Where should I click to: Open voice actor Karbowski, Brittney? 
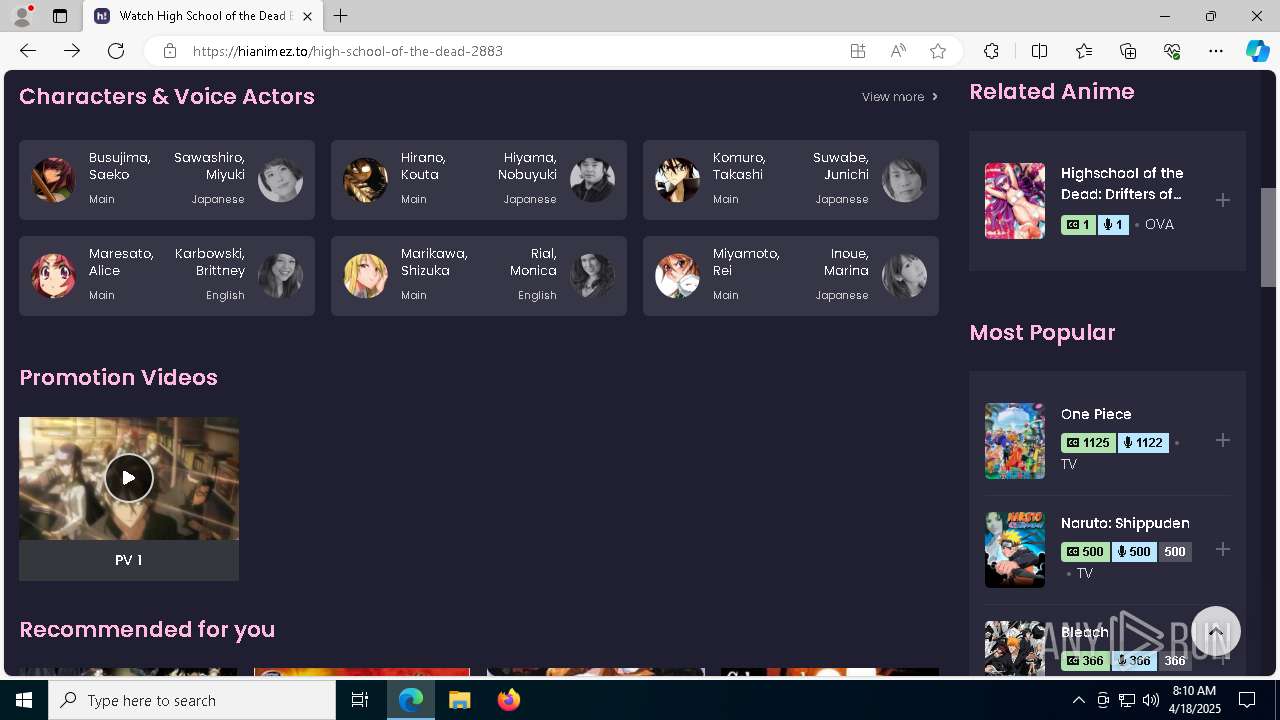pos(210,262)
